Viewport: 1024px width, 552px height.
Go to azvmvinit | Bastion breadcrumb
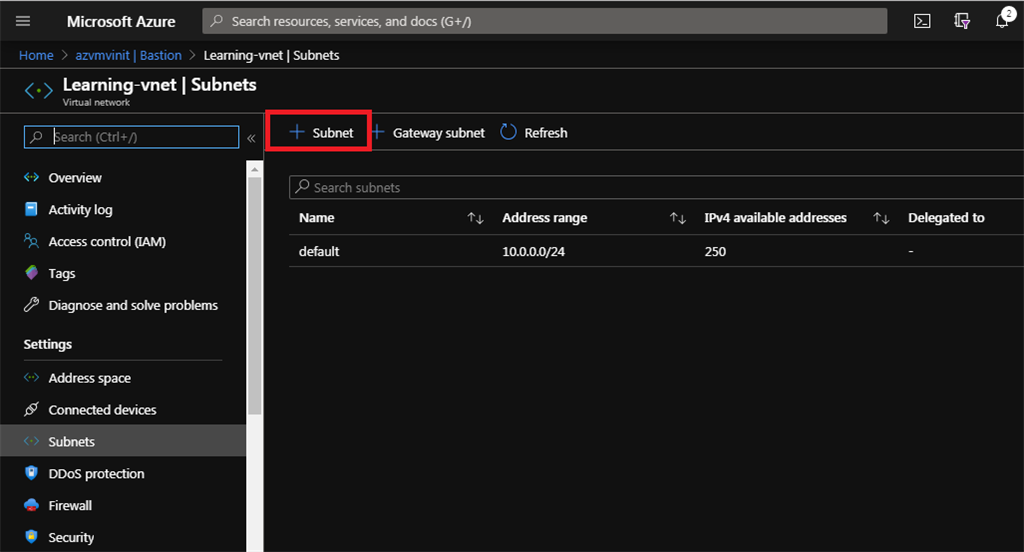pyautogui.click(x=128, y=56)
